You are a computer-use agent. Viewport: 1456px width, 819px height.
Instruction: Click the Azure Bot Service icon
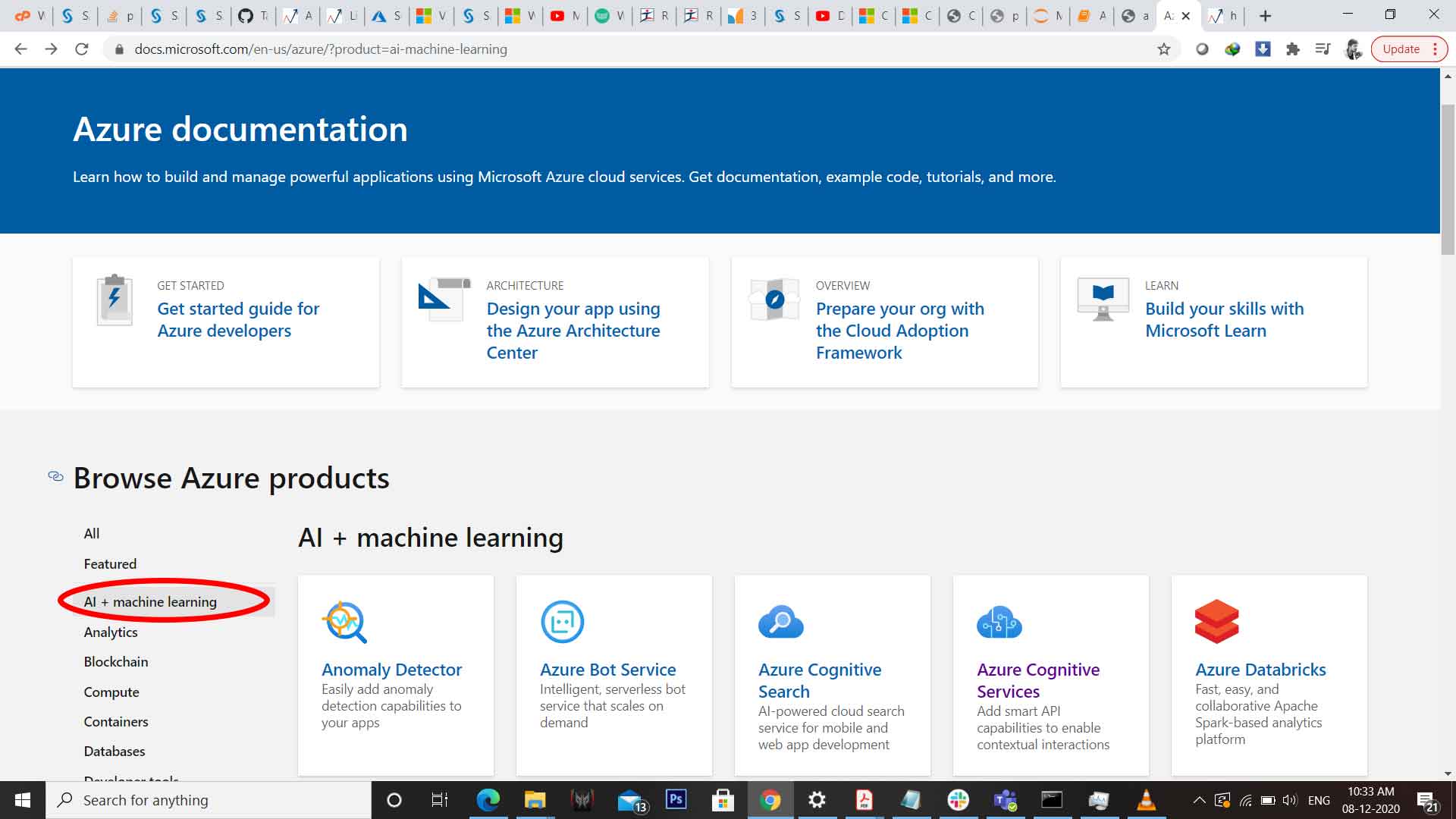562,622
